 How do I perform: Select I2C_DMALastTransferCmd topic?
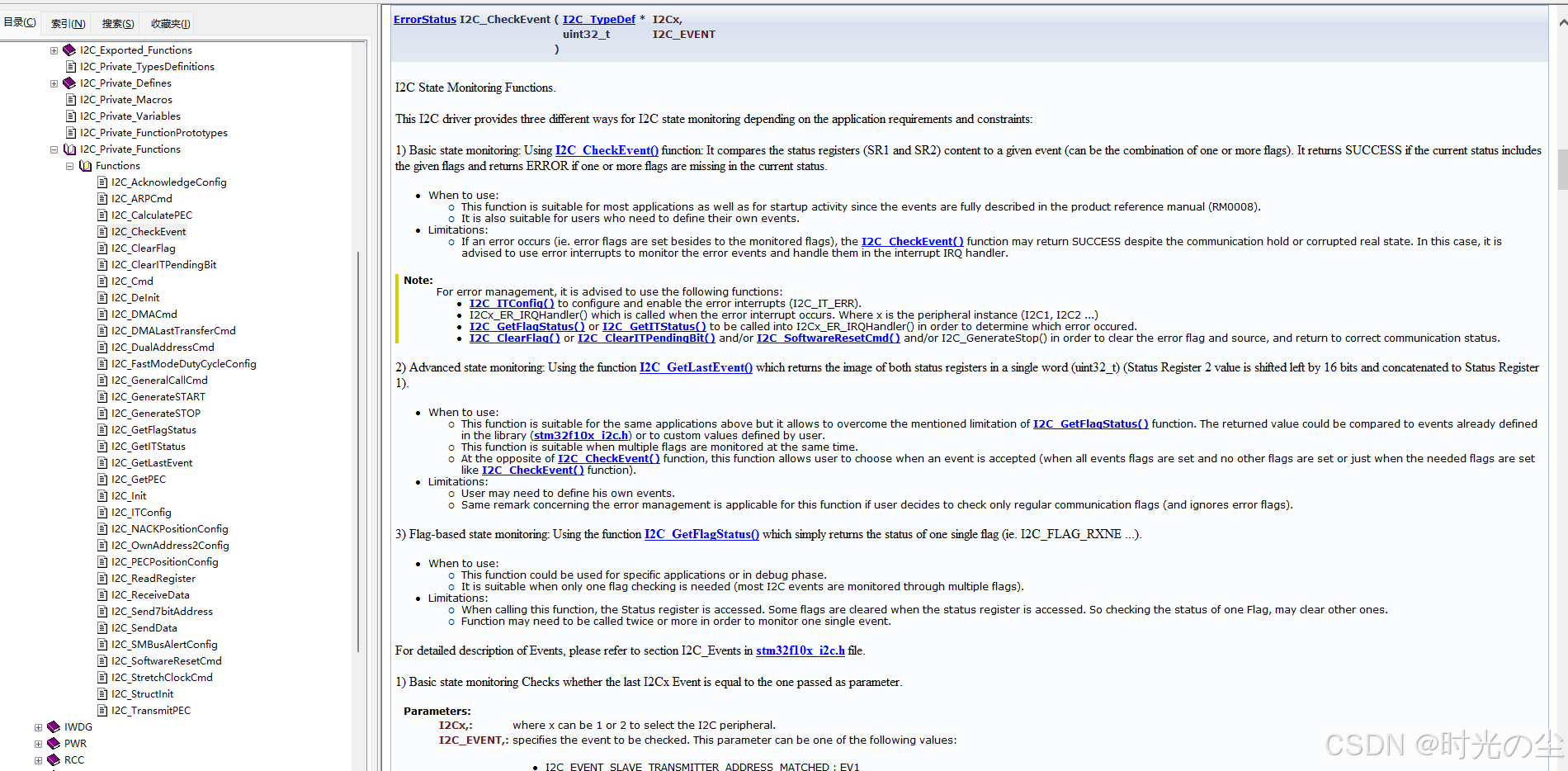click(x=173, y=331)
